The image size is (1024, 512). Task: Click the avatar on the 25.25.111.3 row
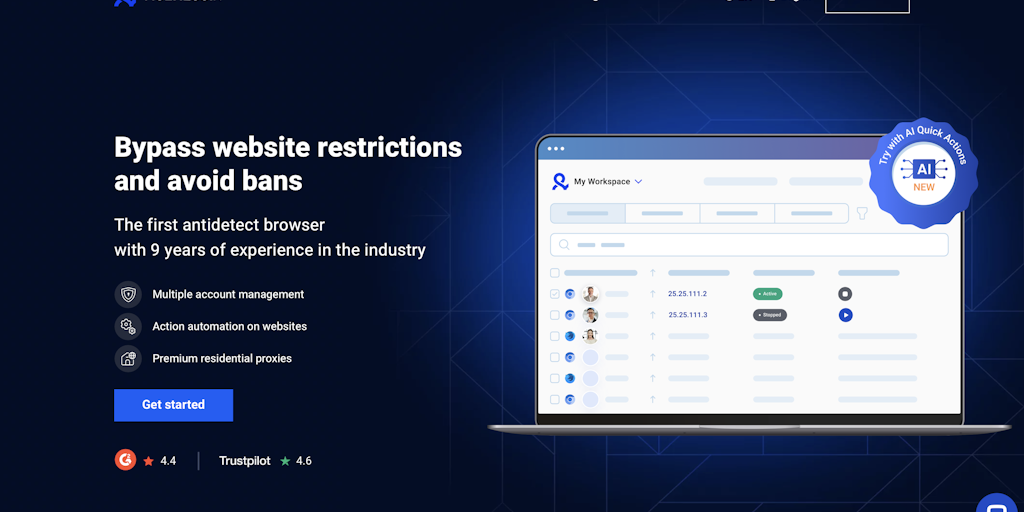[x=590, y=315]
